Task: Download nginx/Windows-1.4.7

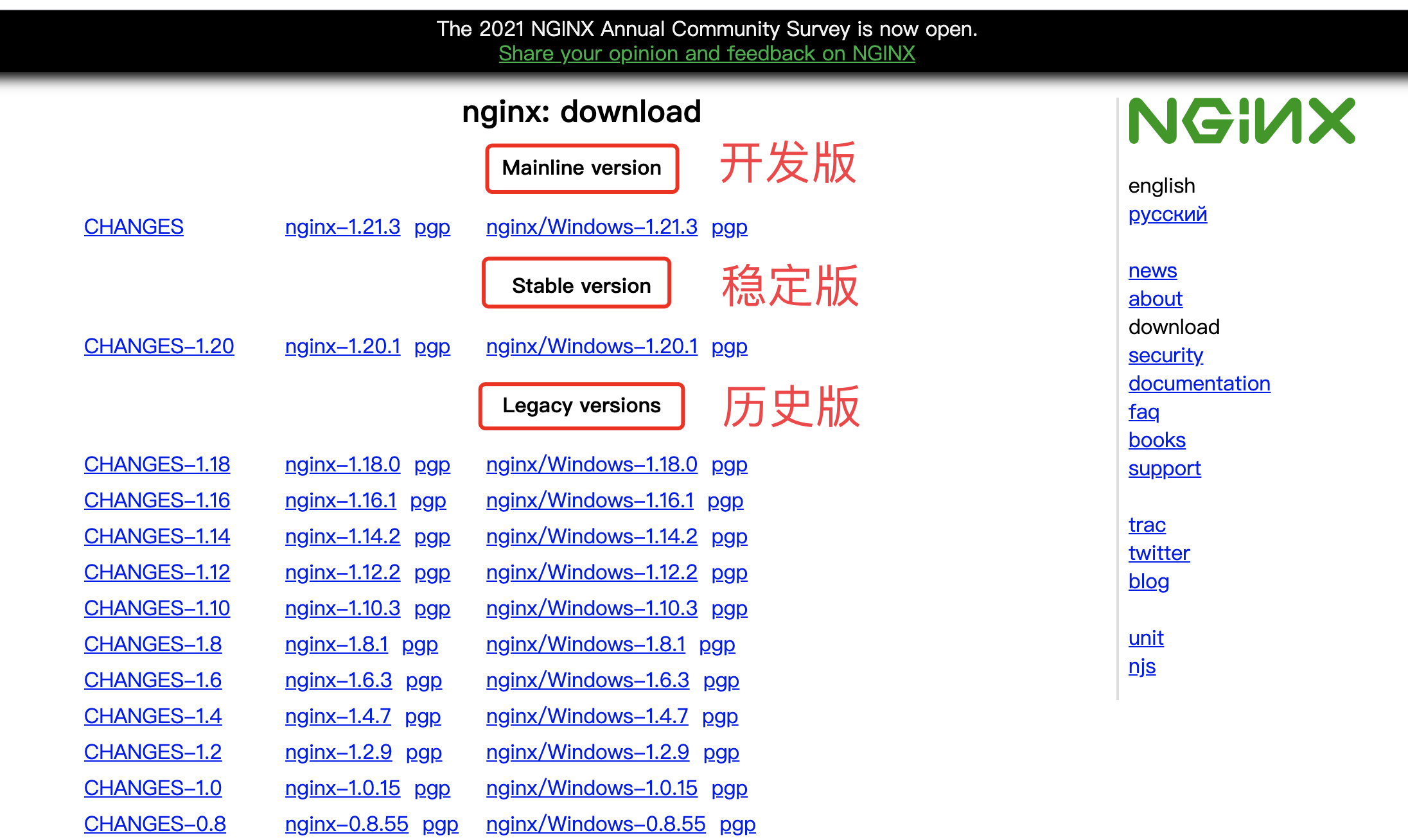Action: 587,716
